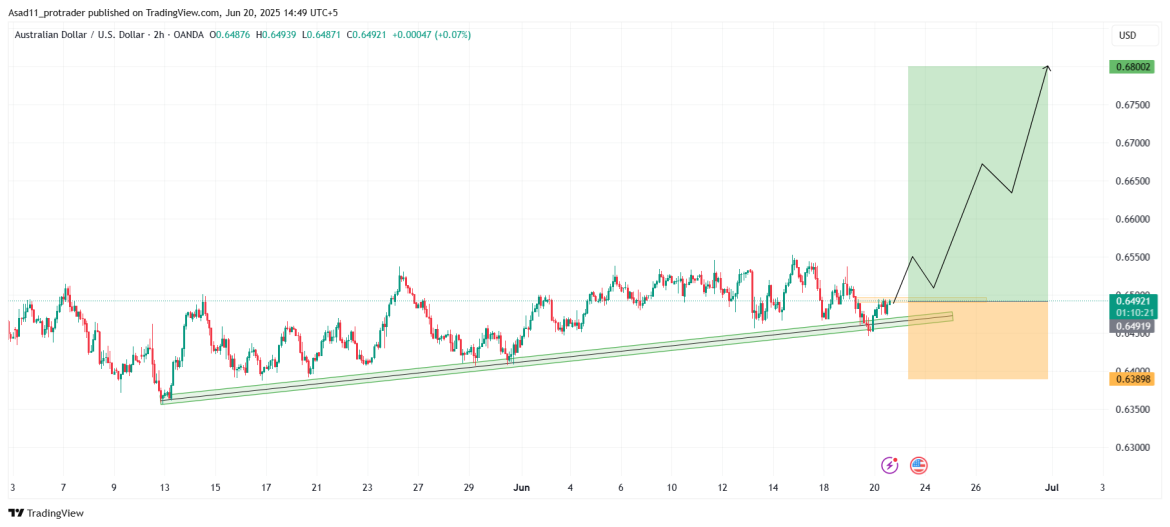1170x527 pixels.
Task: Select the green profit zone rectangle
Action: click(977, 180)
